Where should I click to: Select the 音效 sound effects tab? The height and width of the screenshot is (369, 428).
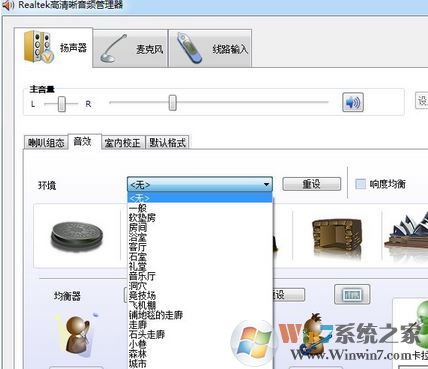(x=84, y=142)
